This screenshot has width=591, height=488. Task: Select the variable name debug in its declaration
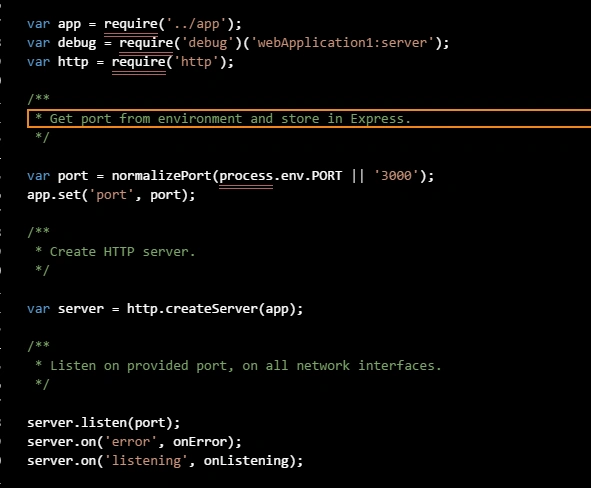[x=77, y=43]
